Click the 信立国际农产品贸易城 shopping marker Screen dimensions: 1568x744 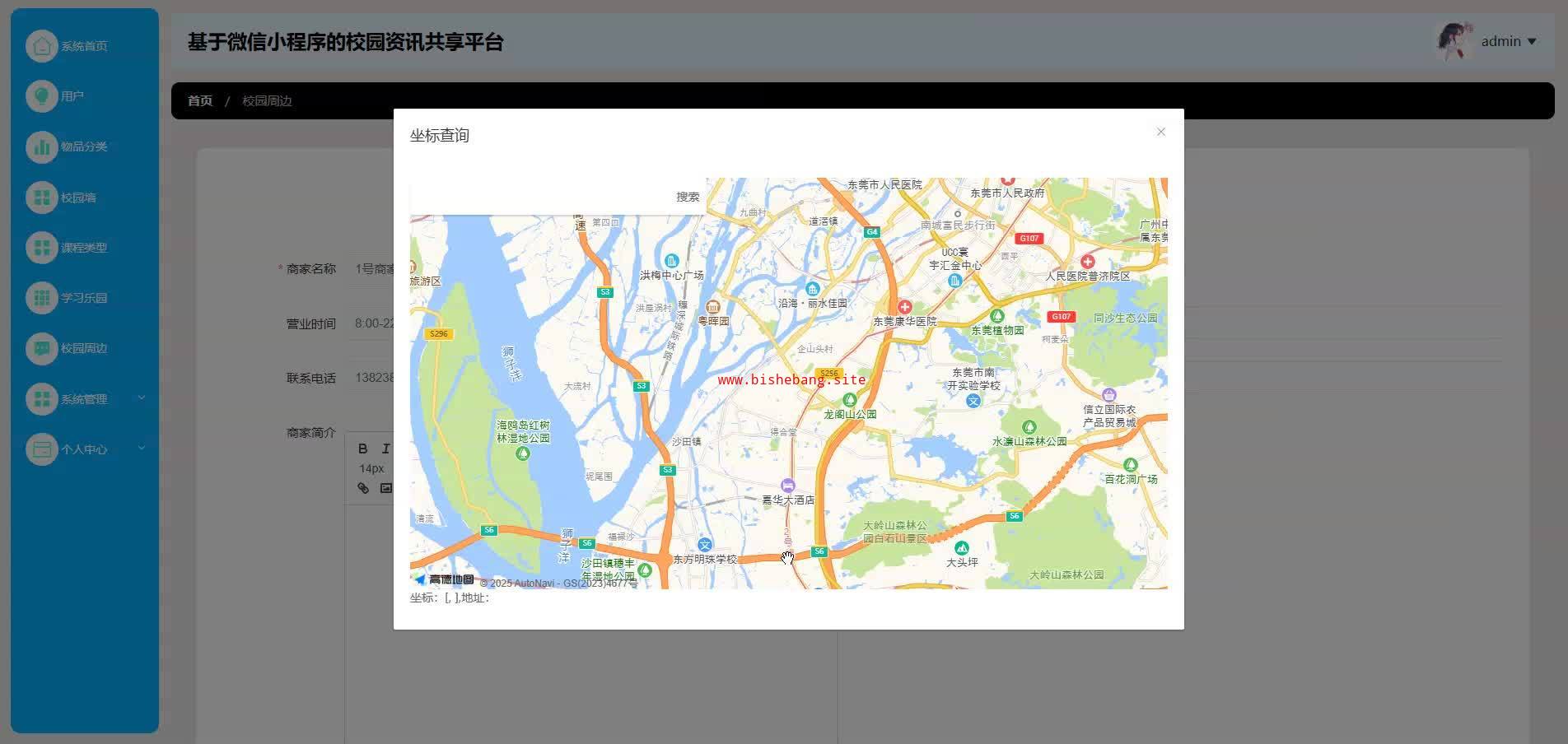pyautogui.click(x=1109, y=395)
